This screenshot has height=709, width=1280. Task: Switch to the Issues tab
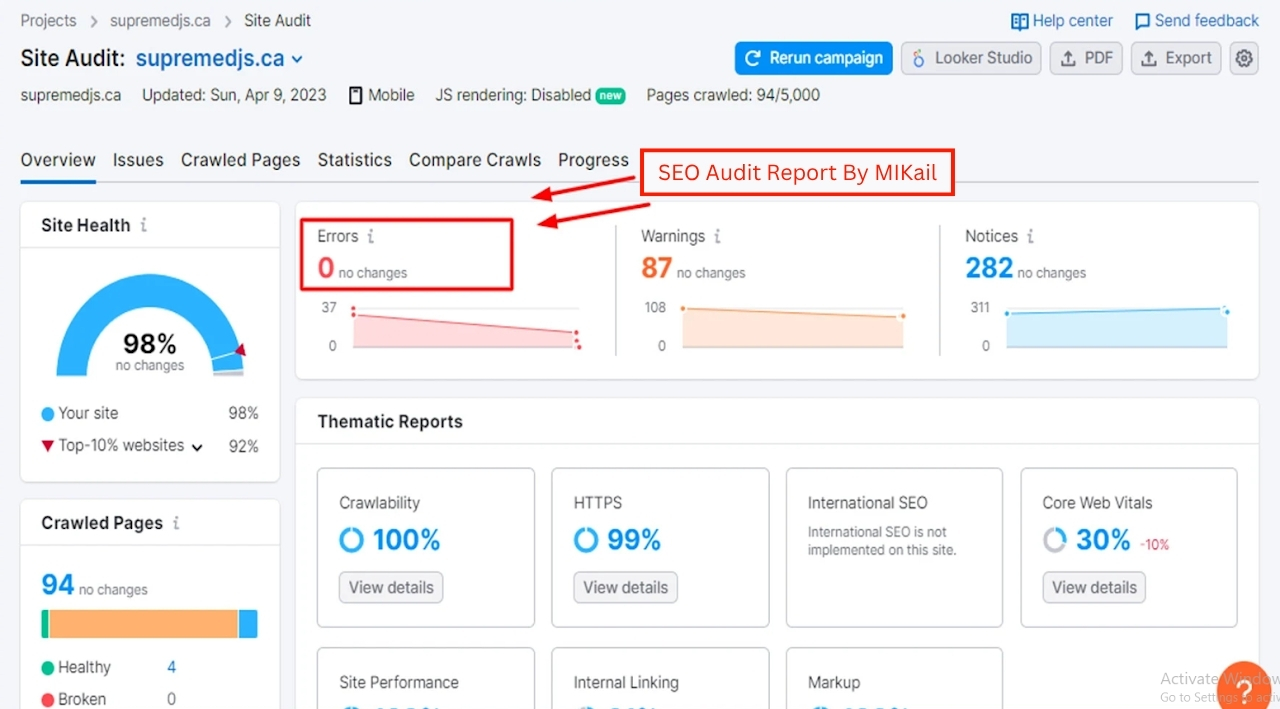tap(138, 160)
